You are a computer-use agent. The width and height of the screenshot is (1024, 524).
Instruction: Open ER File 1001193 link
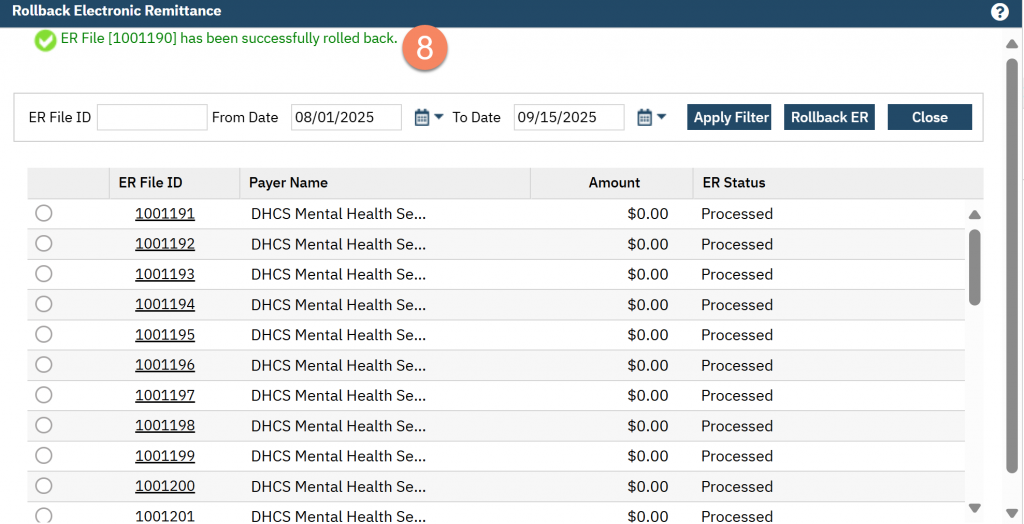tap(165, 274)
